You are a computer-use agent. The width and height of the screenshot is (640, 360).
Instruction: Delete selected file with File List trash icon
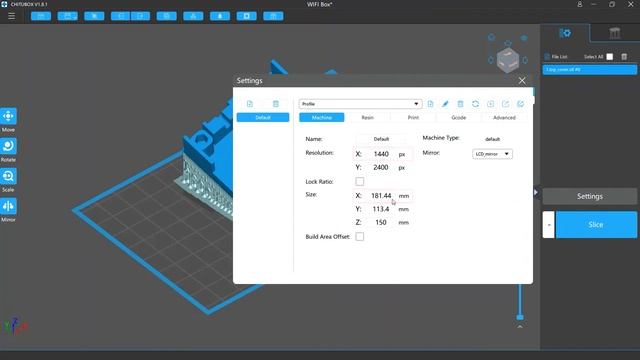pyautogui.click(x=624, y=57)
